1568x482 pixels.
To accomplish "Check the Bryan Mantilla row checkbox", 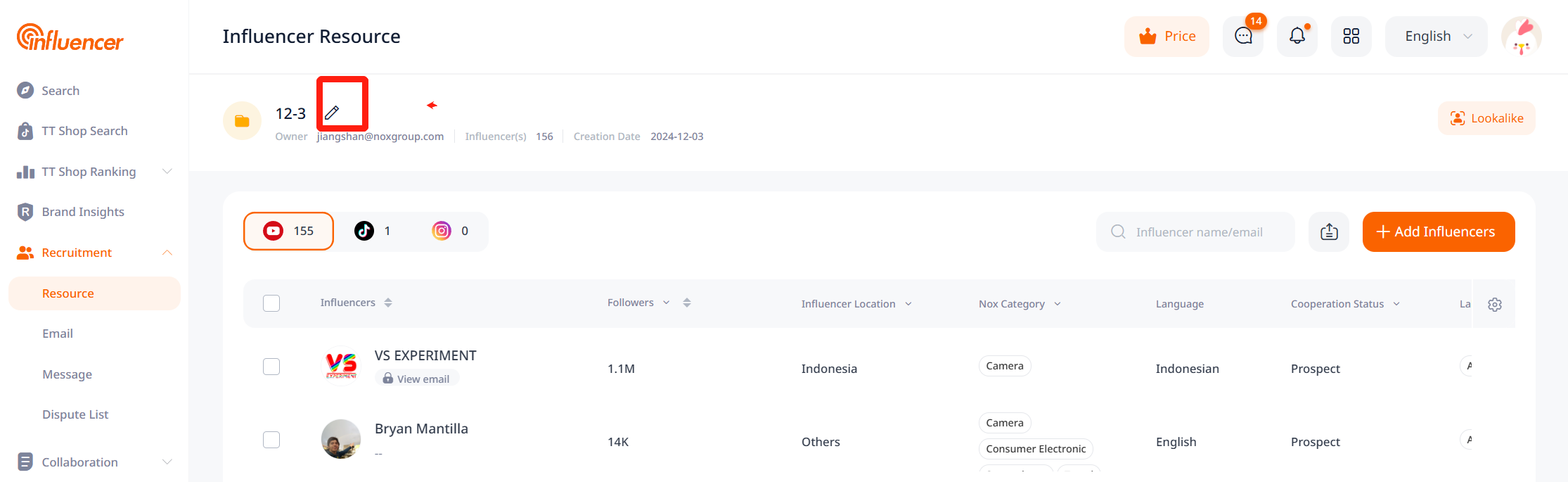I will click(x=271, y=440).
